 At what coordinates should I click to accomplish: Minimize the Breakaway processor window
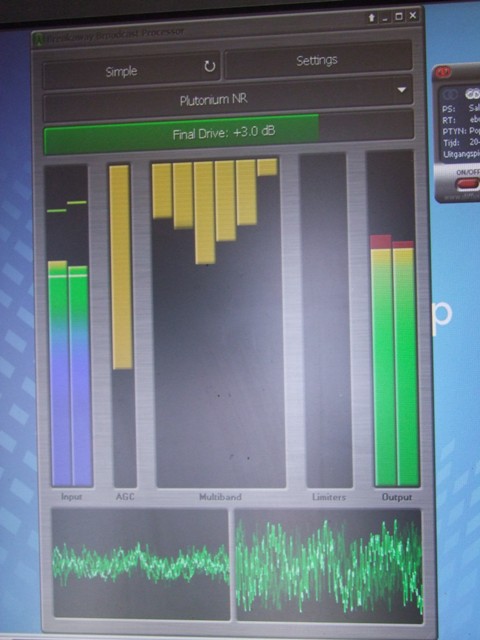click(x=385, y=18)
